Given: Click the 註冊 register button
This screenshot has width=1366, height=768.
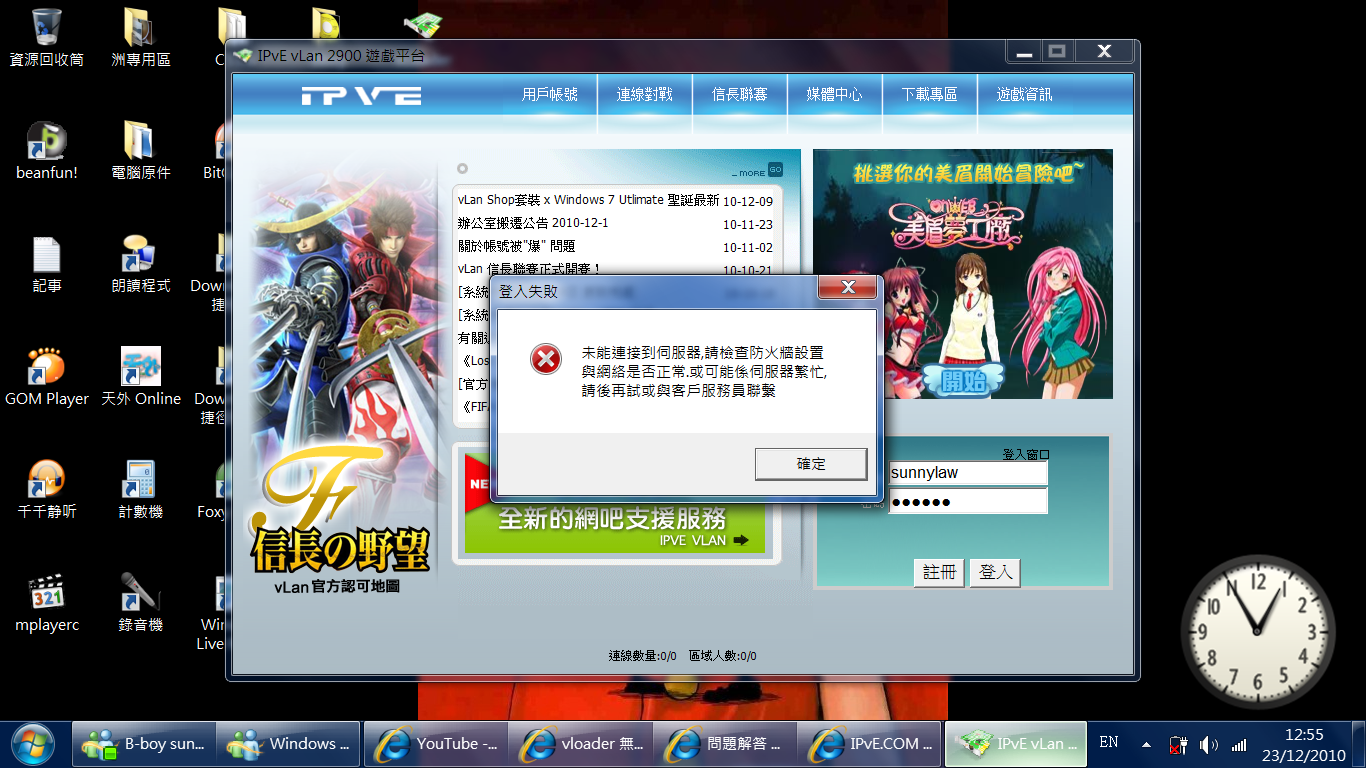Looking at the screenshot, I should pos(939,573).
